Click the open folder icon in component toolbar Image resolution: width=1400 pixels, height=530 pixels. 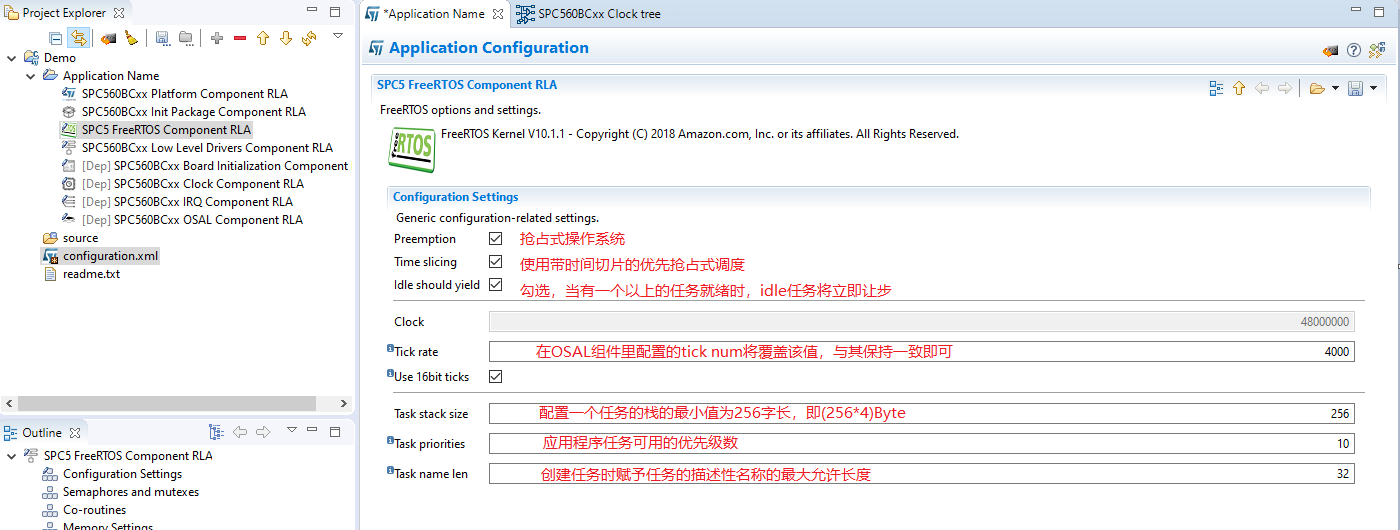tap(1317, 88)
